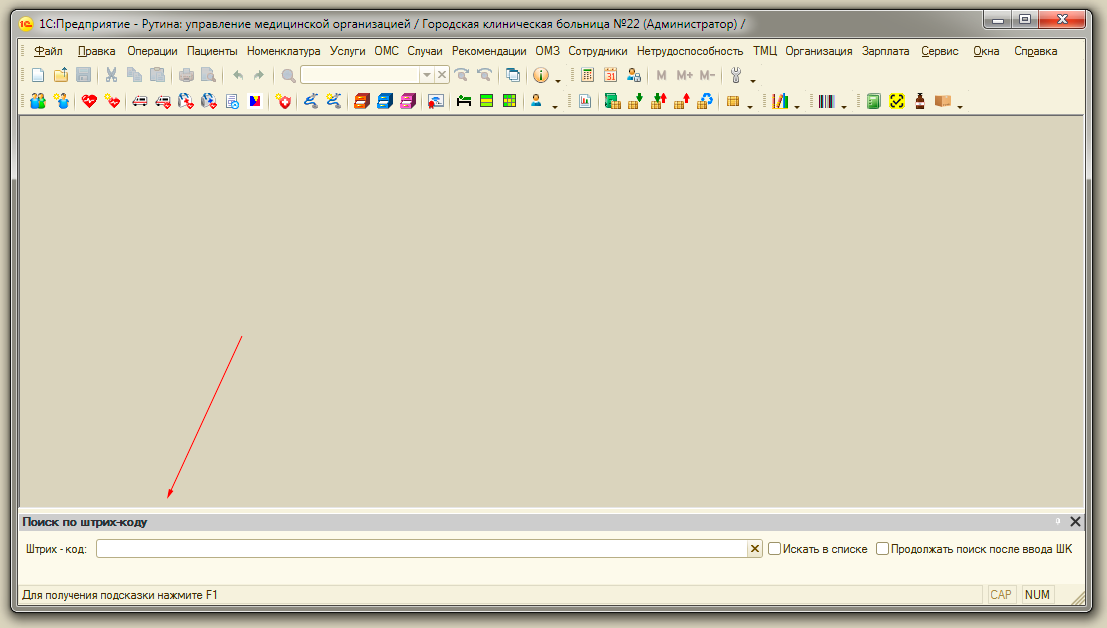Enable the 'Искать в списке' checkbox
The height and width of the screenshot is (628, 1107).
coord(775,549)
